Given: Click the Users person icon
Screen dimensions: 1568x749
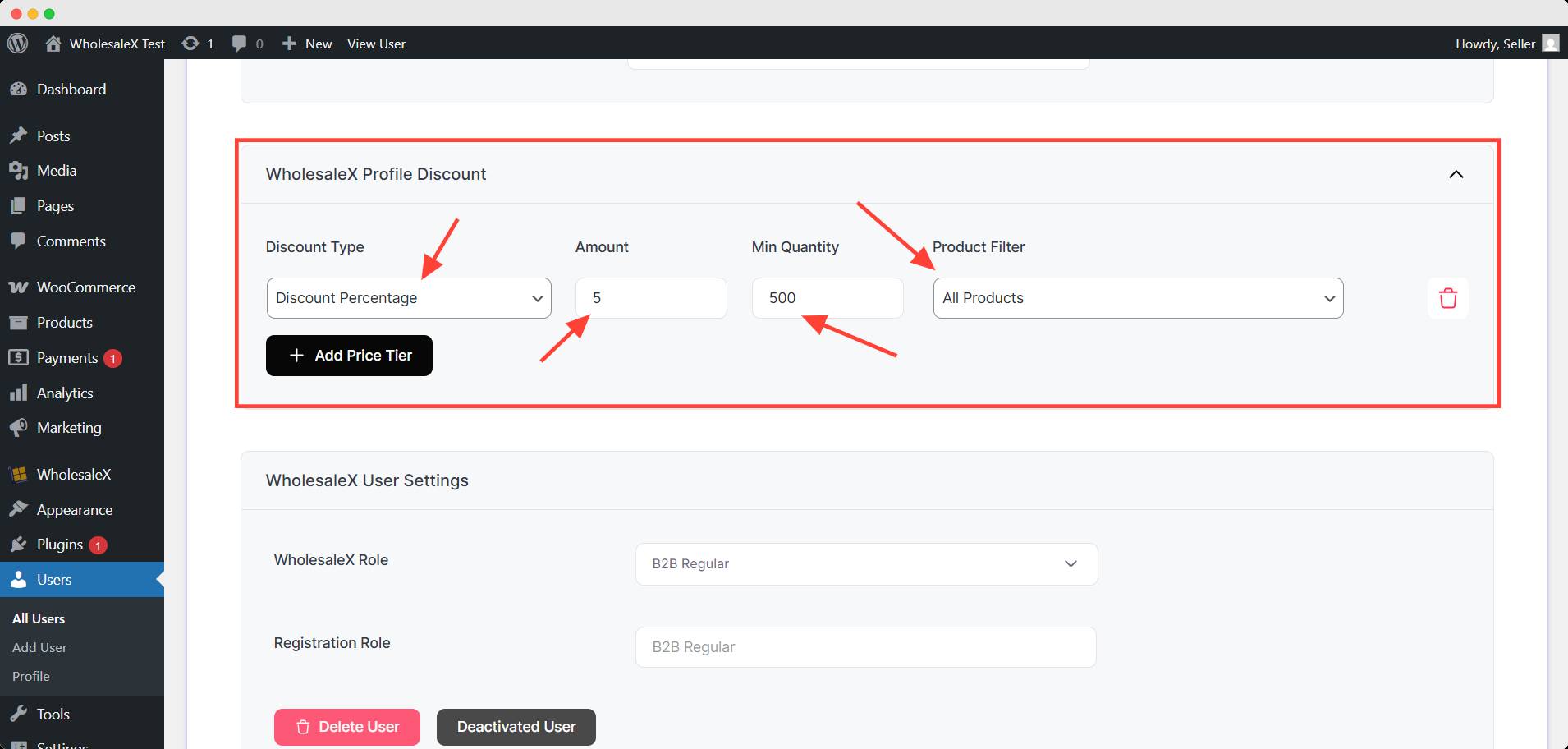Looking at the screenshot, I should pos(19,580).
